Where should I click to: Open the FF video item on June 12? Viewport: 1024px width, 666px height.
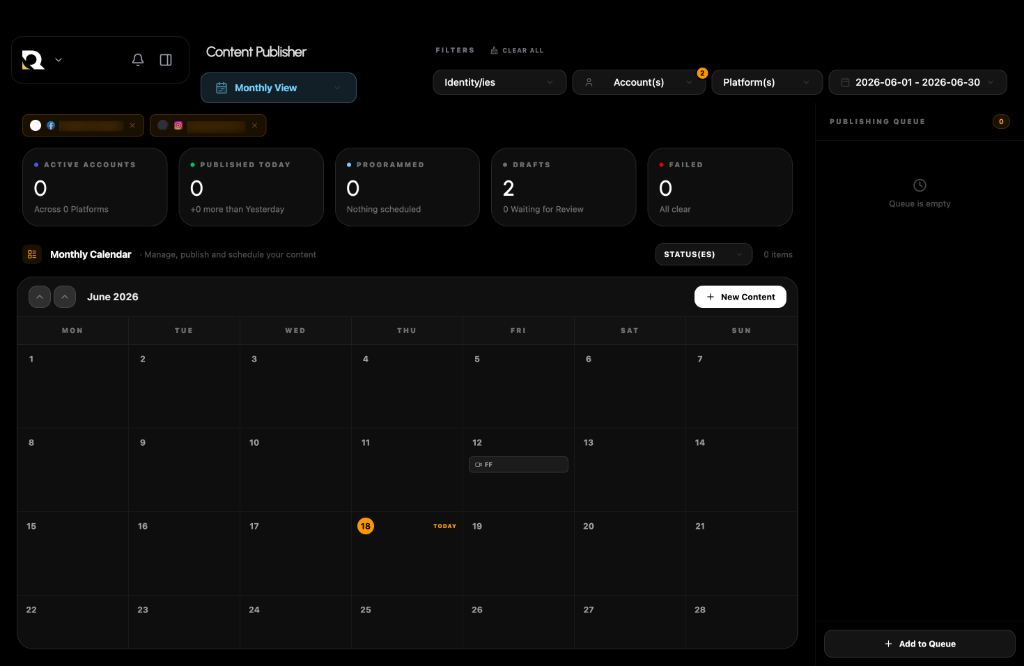pos(519,464)
